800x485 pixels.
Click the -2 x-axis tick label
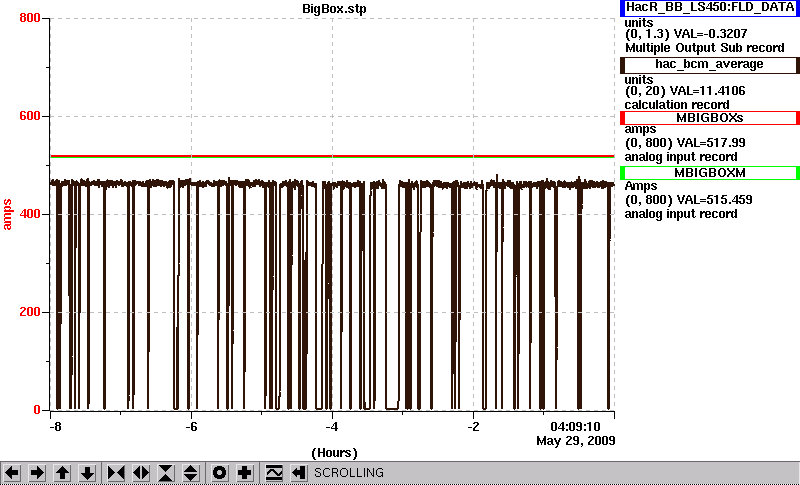pos(473,427)
